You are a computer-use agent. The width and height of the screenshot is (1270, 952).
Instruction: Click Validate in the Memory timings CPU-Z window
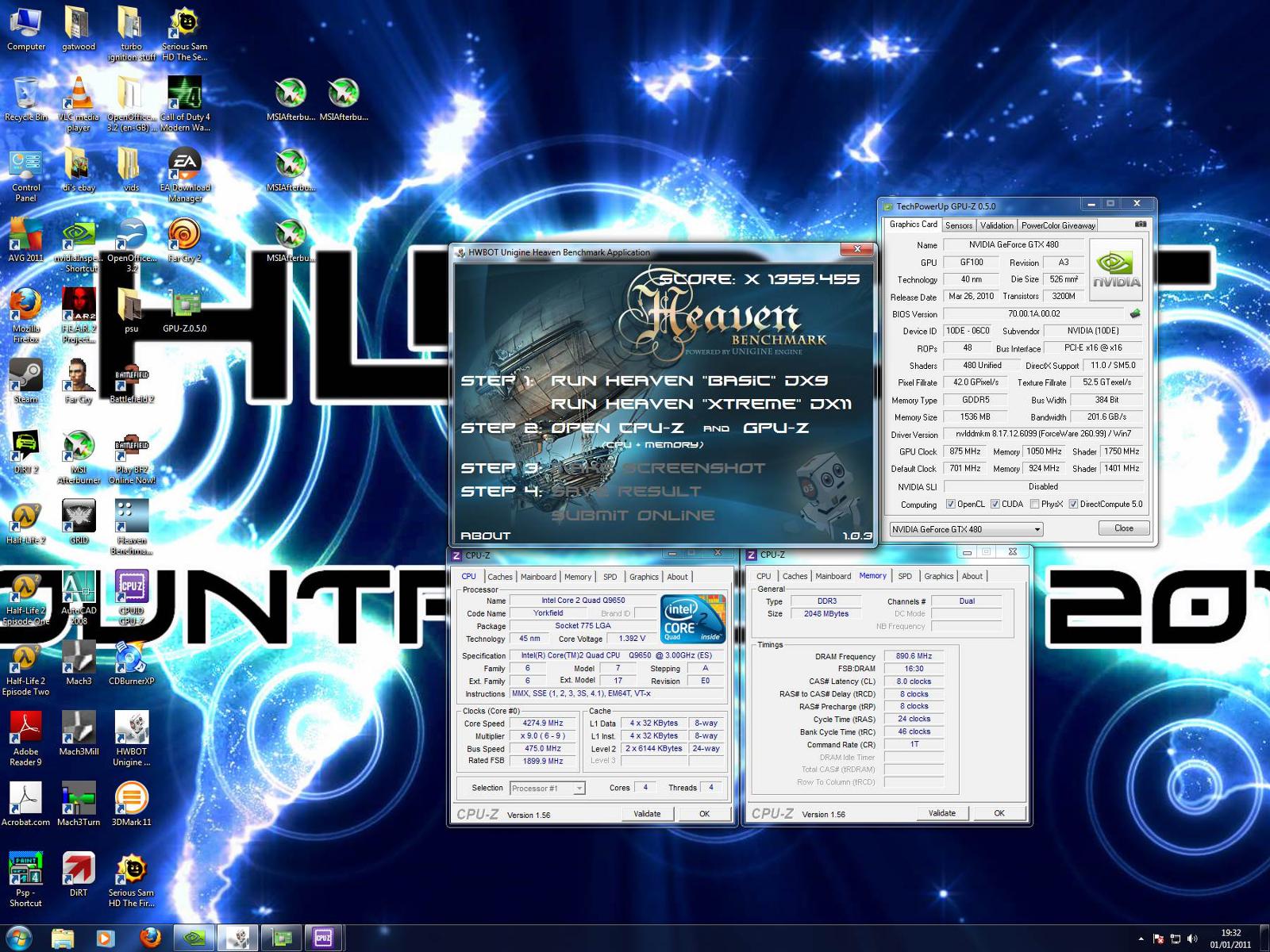(x=942, y=813)
